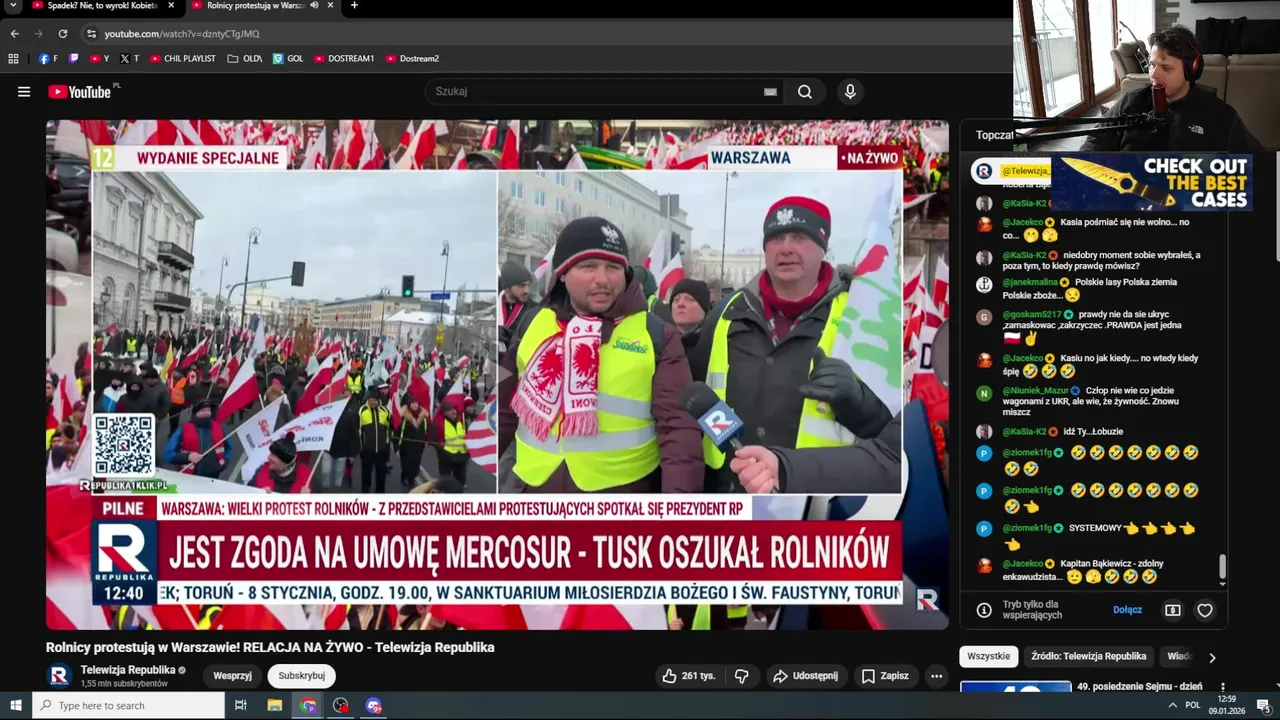Screen dimensions: 1280x720
Task: Open File Explorer from the taskbar
Action: pos(275,705)
